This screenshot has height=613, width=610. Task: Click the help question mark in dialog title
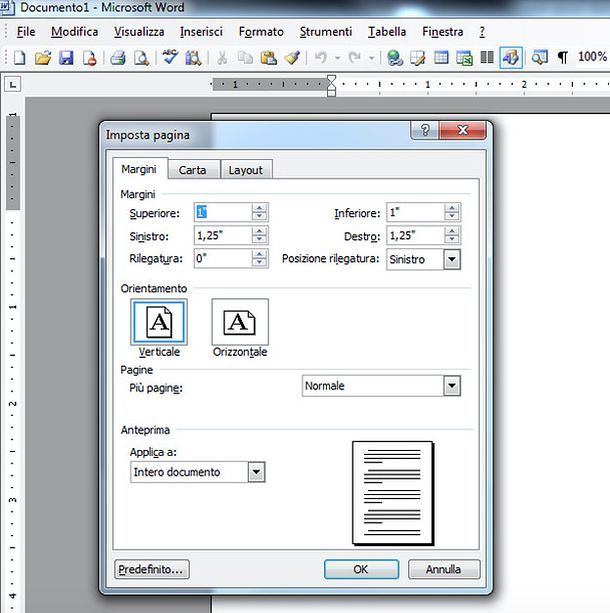pos(425,130)
